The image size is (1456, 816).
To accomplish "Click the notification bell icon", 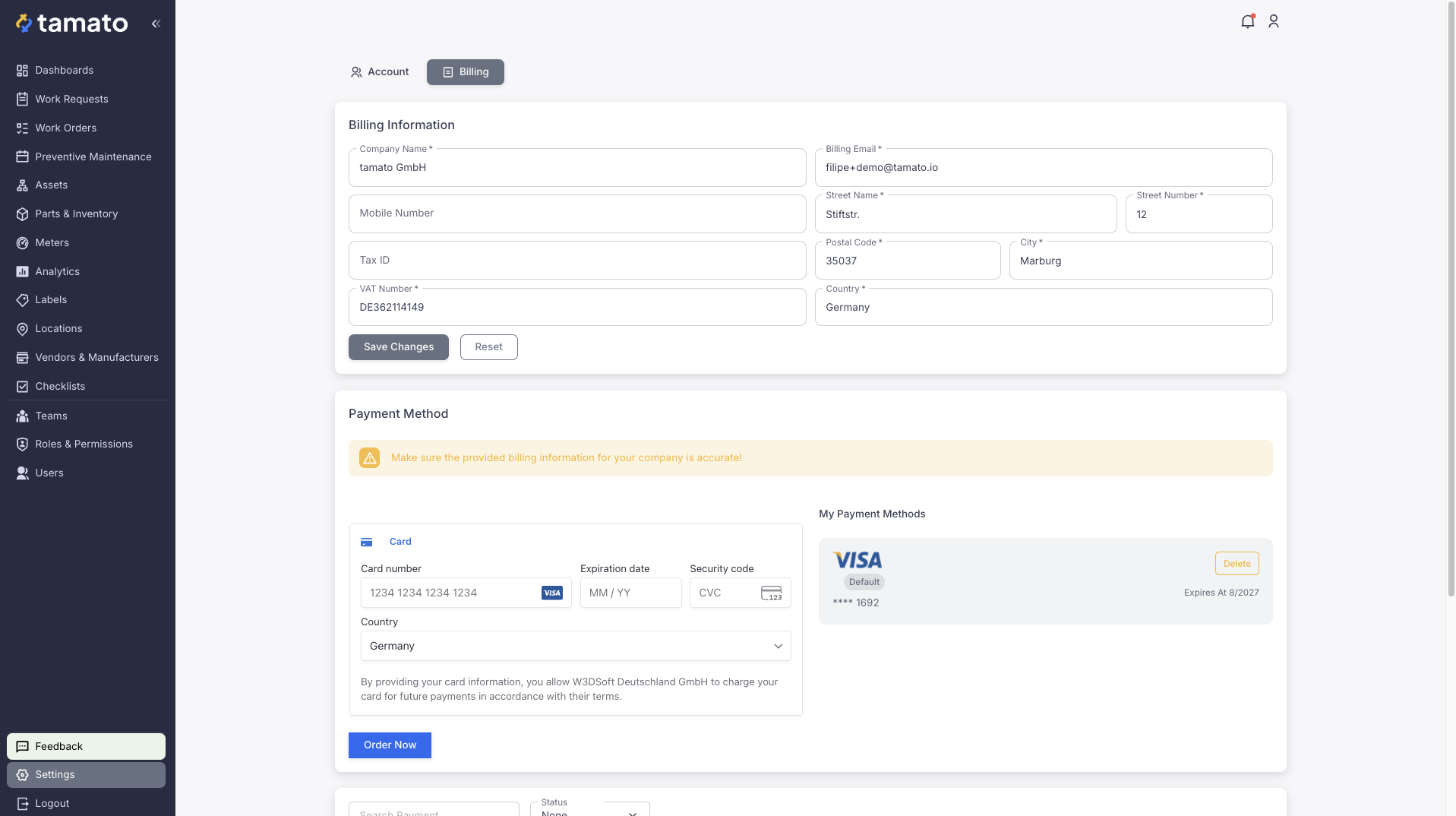I will pos(1247,22).
